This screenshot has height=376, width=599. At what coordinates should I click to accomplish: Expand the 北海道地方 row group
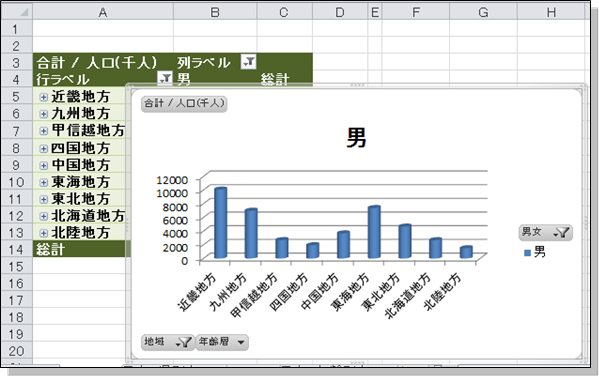pyautogui.click(x=44, y=216)
